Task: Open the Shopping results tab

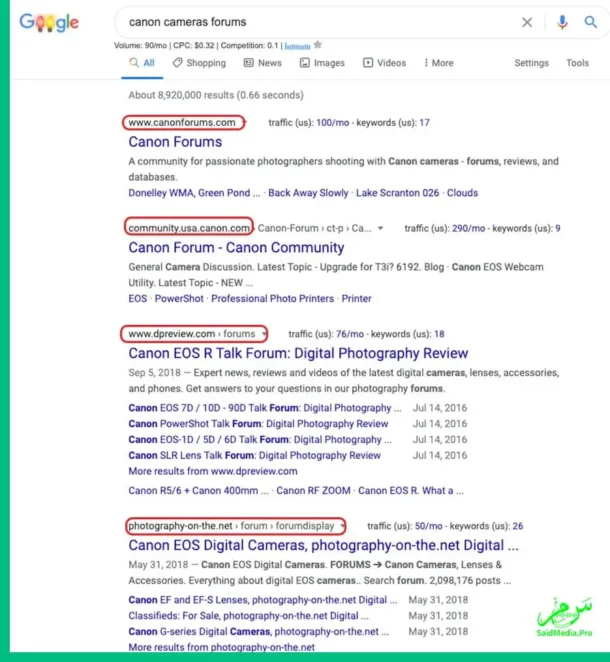Action: coord(199,63)
